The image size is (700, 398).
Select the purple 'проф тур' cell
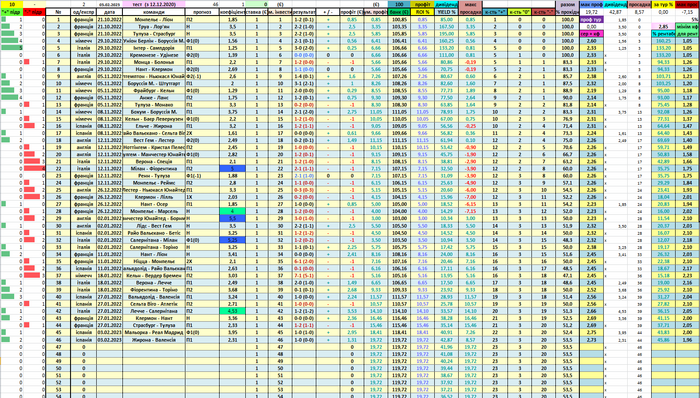coord(592,20)
